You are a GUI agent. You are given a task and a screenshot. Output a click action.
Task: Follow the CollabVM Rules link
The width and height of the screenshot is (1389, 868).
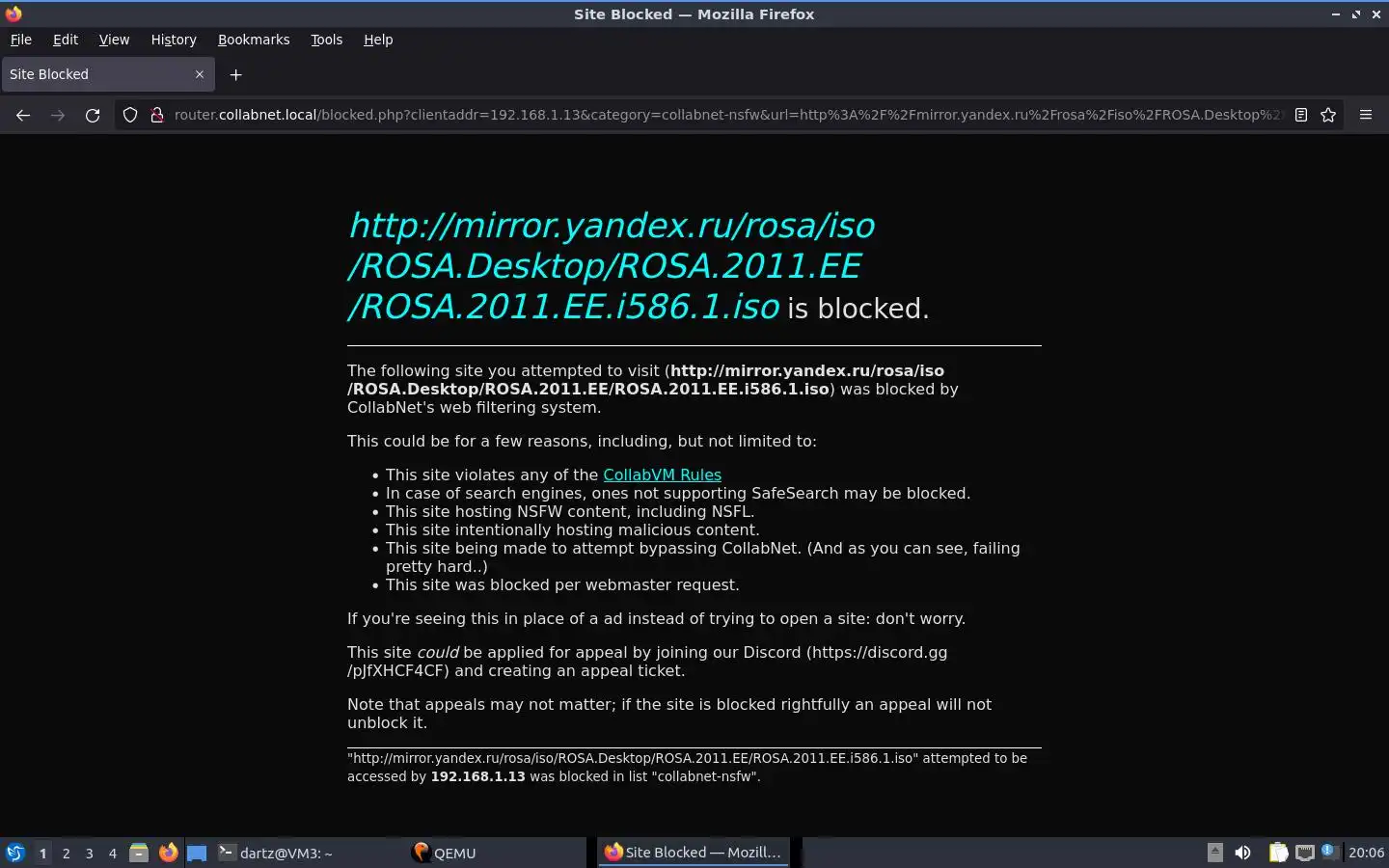click(662, 475)
